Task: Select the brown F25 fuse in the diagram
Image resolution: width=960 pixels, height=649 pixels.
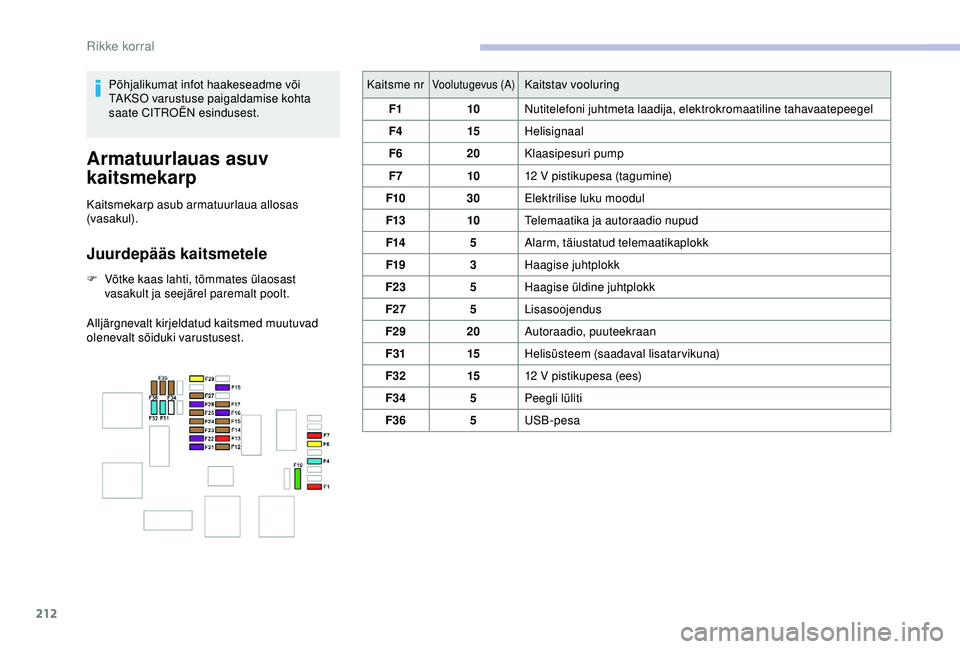Action: pyautogui.click(x=197, y=413)
